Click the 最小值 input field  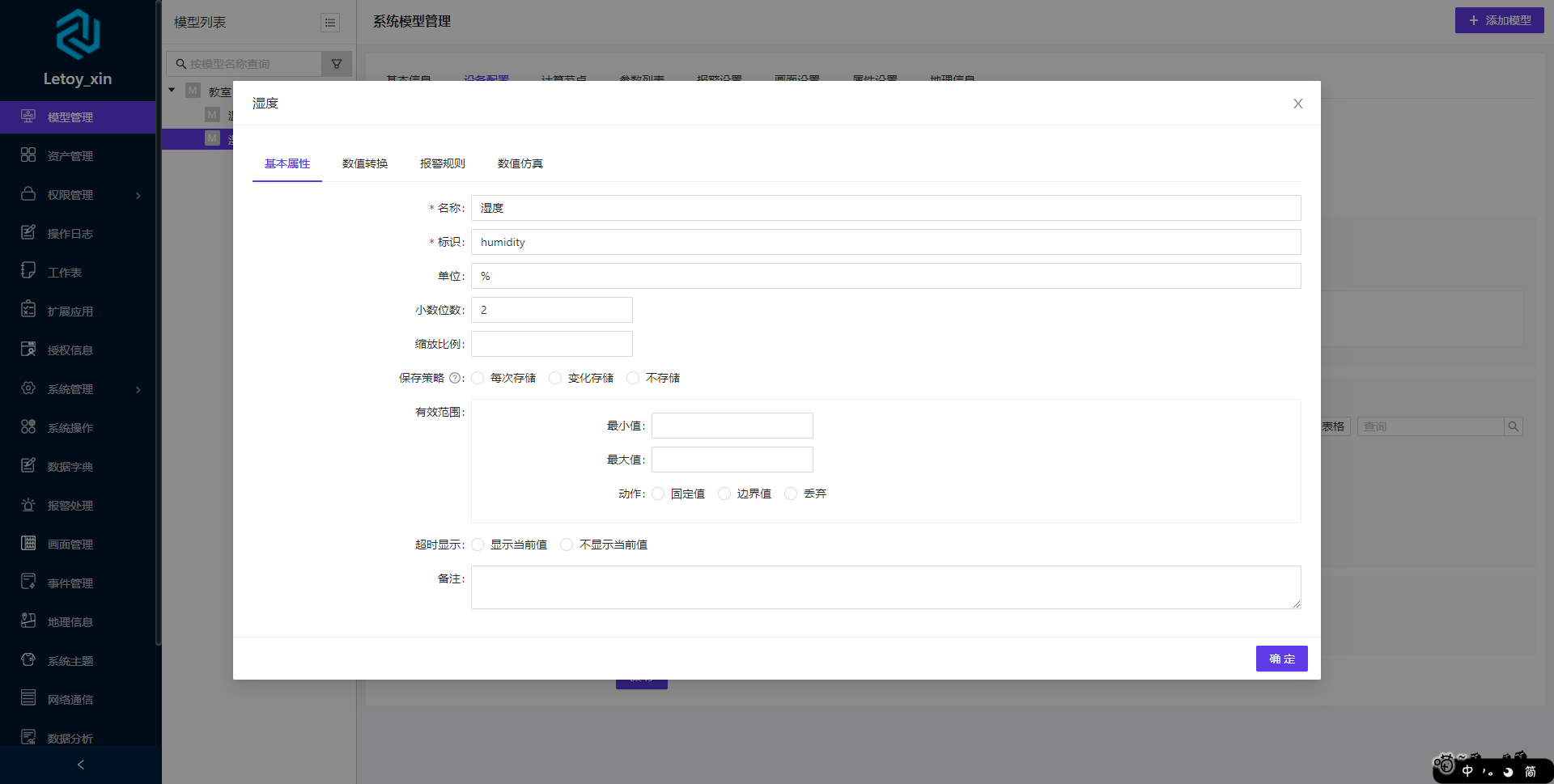(x=732, y=426)
